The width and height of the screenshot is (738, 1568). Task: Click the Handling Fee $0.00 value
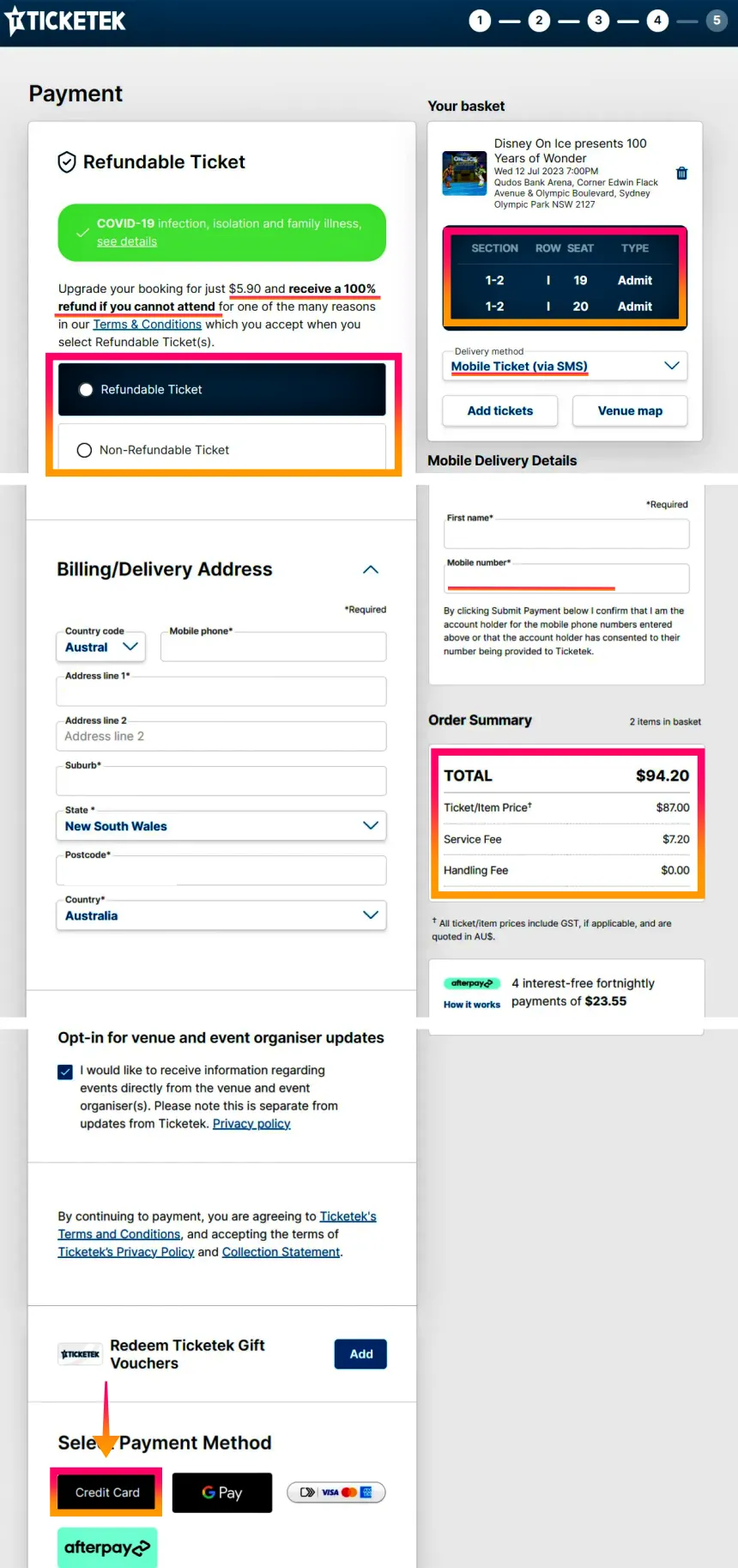(x=675, y=870)
